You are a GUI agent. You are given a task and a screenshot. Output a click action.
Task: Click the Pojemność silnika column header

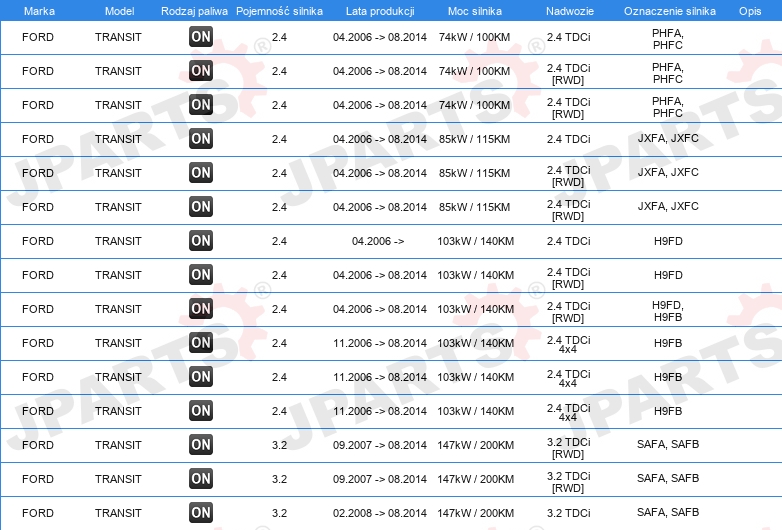[279, 11]
